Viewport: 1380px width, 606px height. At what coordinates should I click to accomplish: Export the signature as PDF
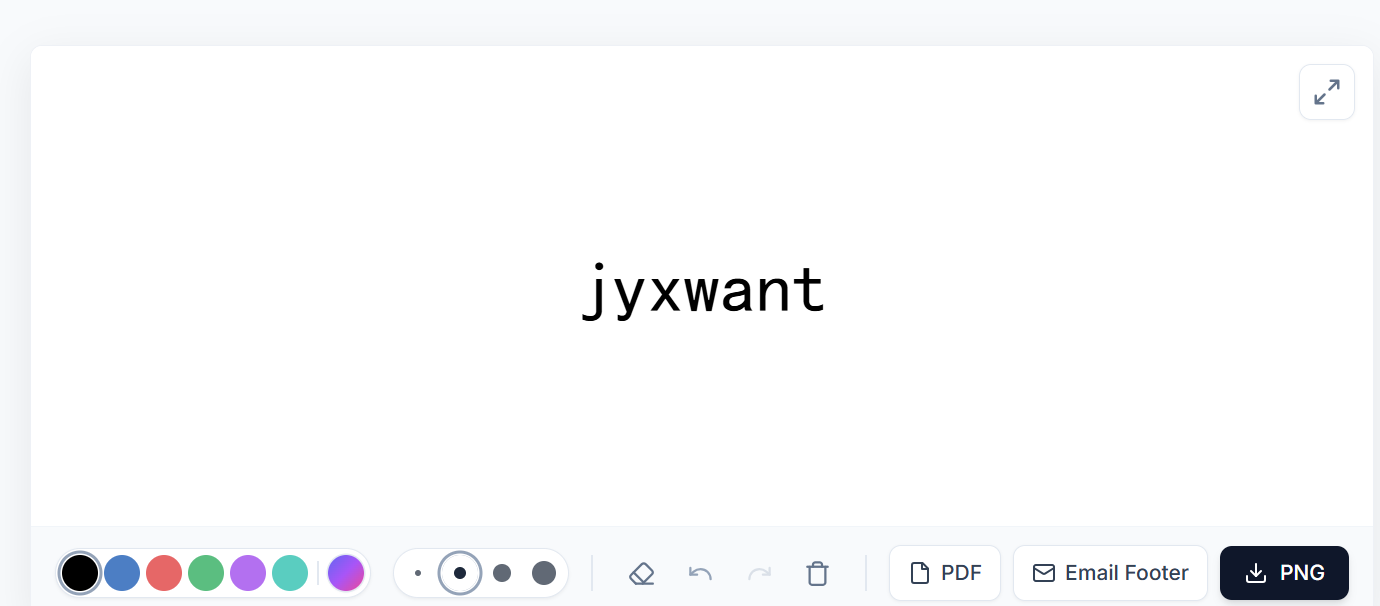[x=945, y=573]
